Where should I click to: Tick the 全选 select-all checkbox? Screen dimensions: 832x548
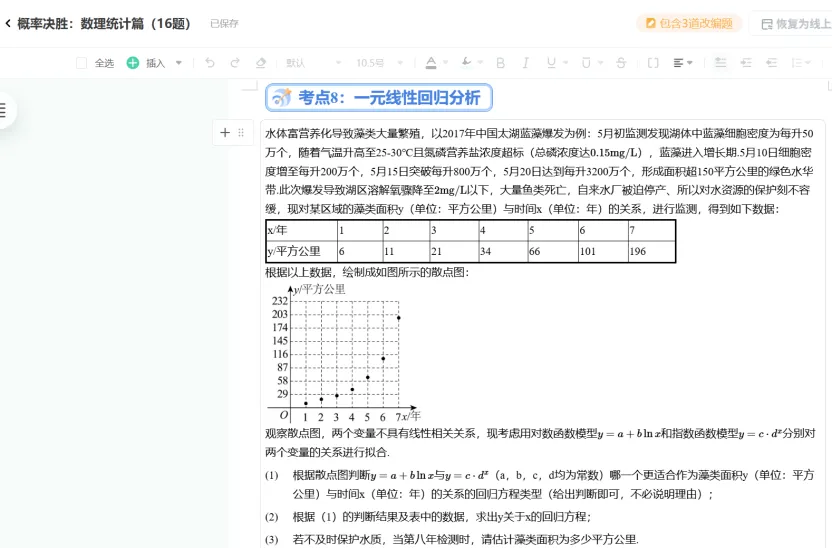pyautogui.click(x=81, y=63)
